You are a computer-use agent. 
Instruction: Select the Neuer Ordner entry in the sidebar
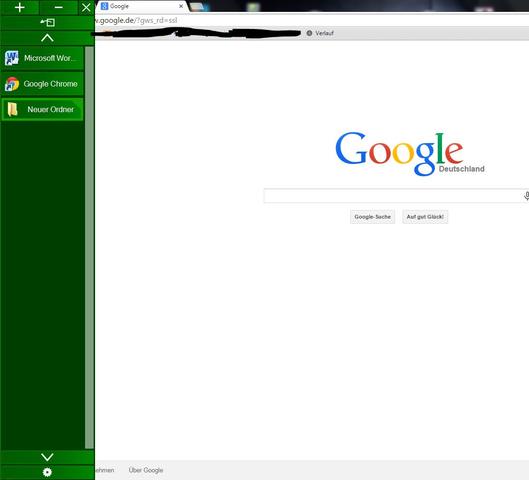(x=42, y=109)
